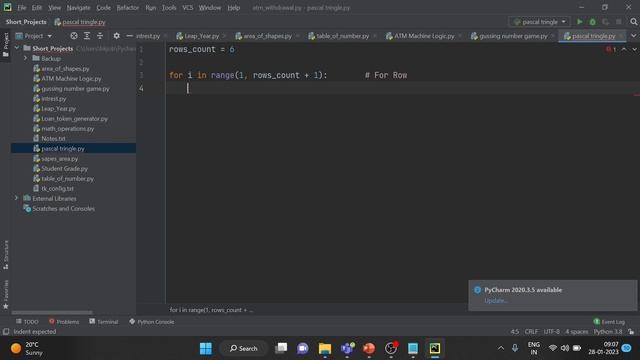Open clock and date in taskbar
This screenshot has width=640, height=360.
[604, 348]
